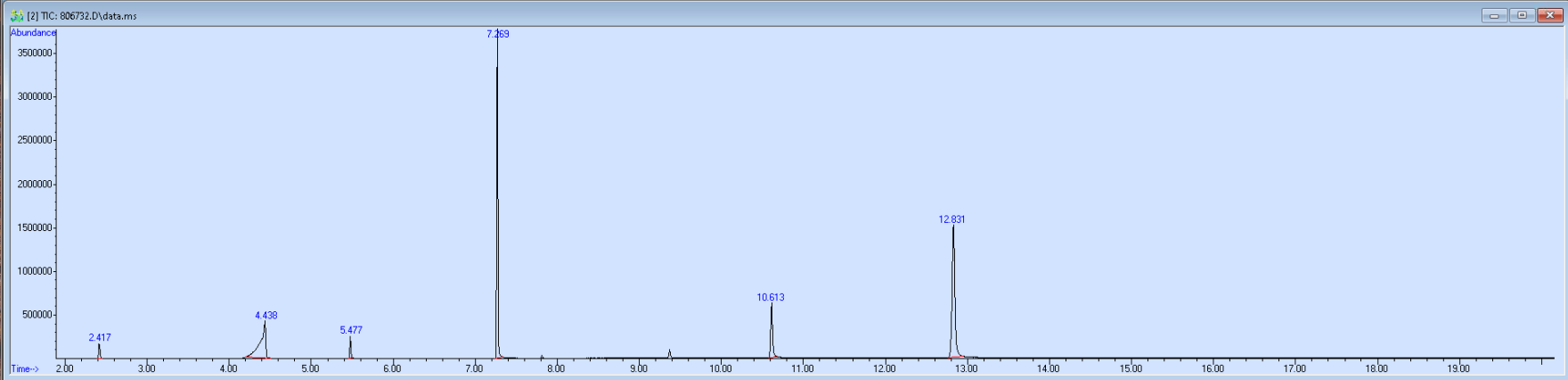
Task: Minimize the TIC chromatogram window
Action: 1494,15
